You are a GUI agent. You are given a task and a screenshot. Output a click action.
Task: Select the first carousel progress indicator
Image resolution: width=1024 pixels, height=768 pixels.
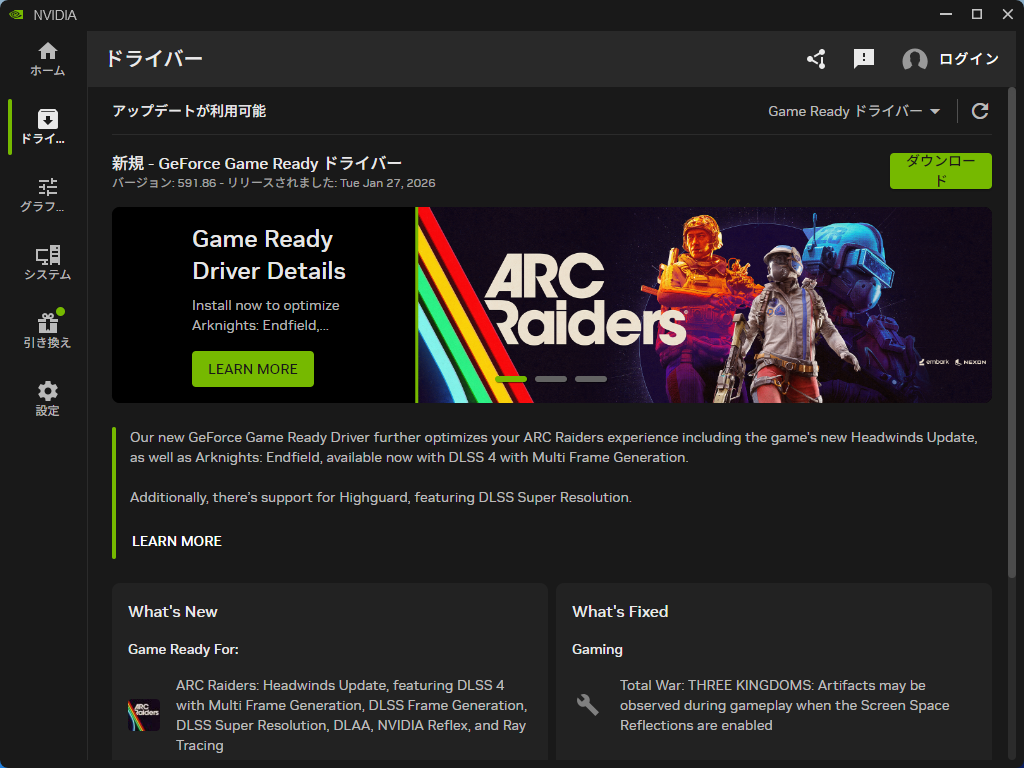510,379
